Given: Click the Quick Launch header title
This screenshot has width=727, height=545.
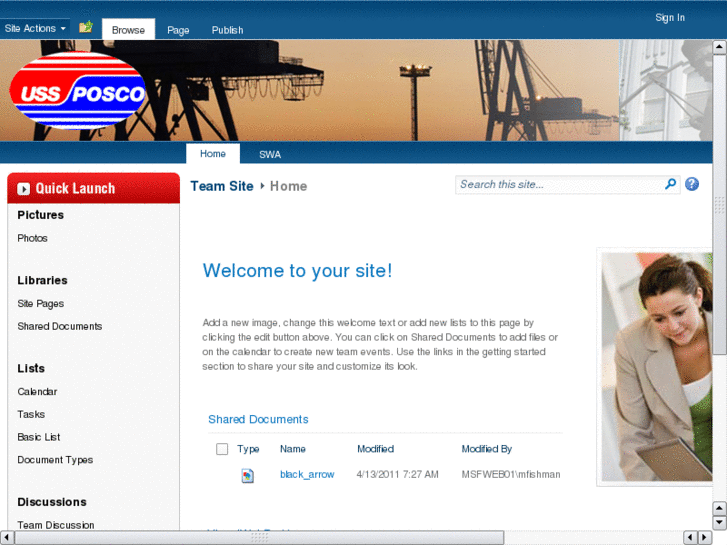Looking at the screenshot, I should click(75, 188).
